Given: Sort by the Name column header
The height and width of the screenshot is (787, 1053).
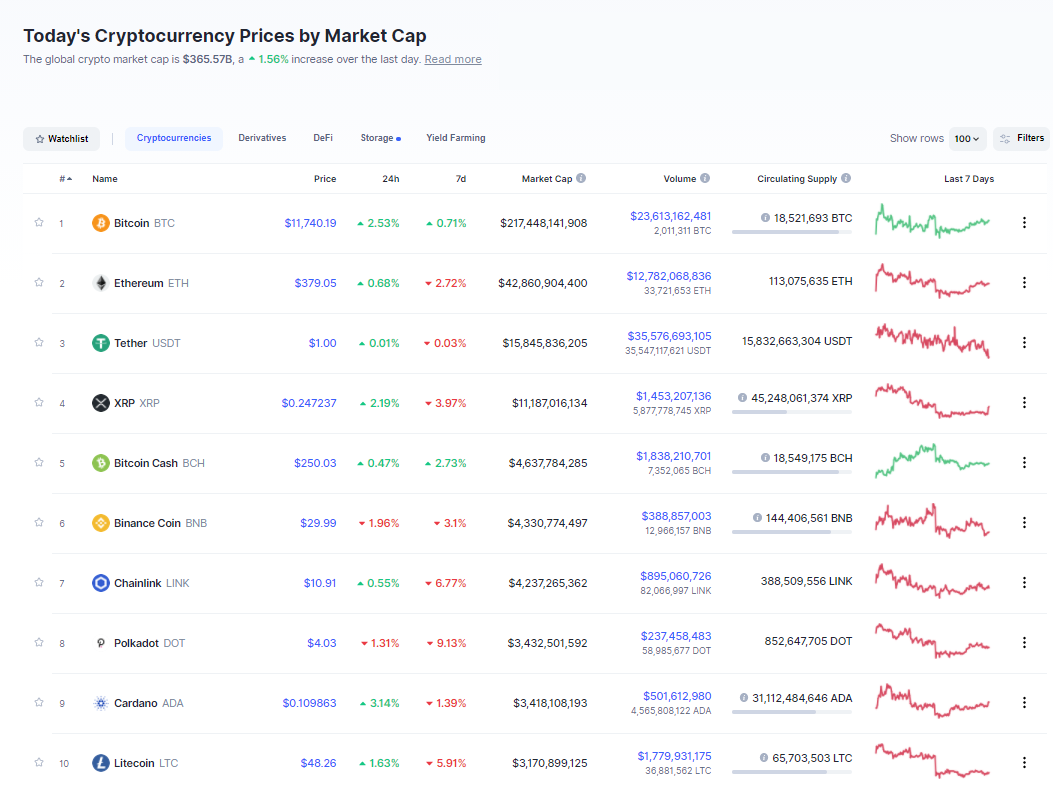Looking at the screenshot, I should [105, 179].
